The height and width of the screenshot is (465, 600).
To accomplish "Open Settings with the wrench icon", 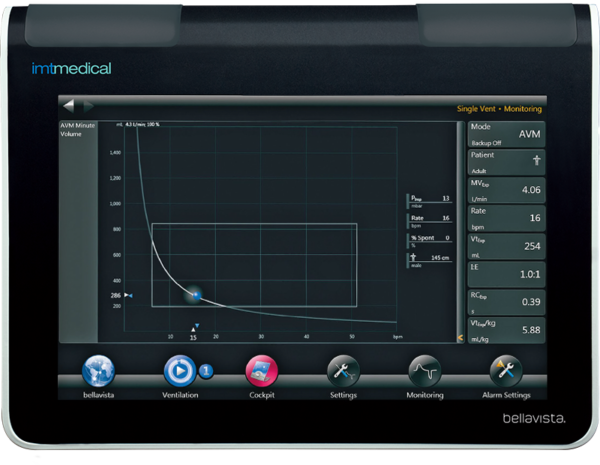I will pos(343,372).
